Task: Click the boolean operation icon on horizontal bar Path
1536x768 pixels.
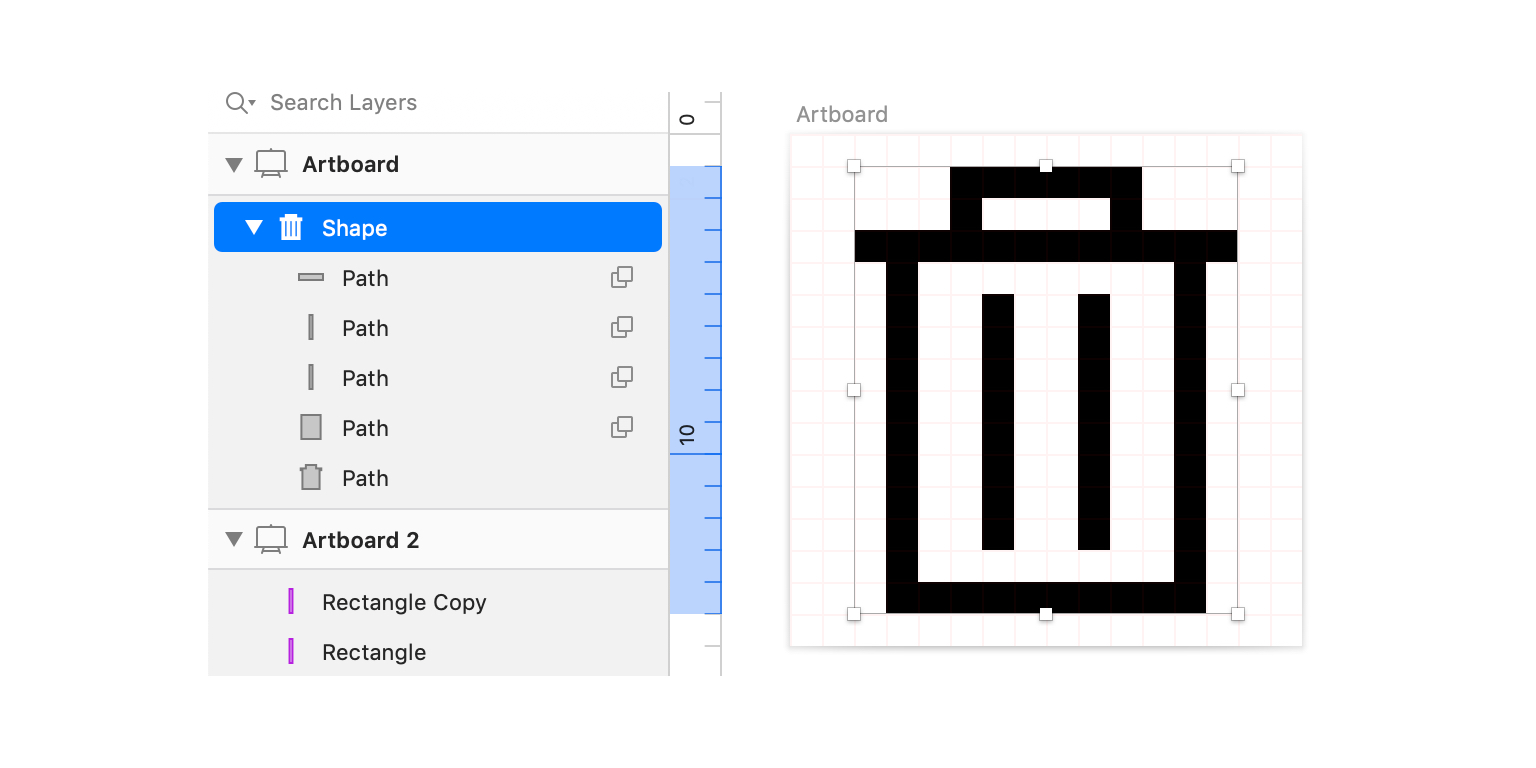Action: coord(622,278)
